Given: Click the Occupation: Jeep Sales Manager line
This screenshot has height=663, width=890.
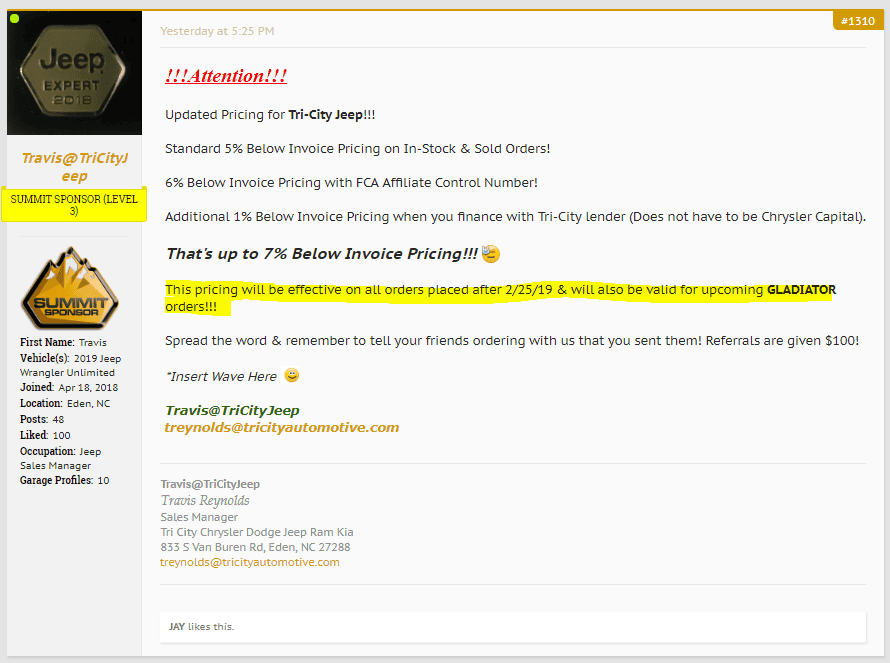Looking at the screenshot, I should tap(61, 458).
